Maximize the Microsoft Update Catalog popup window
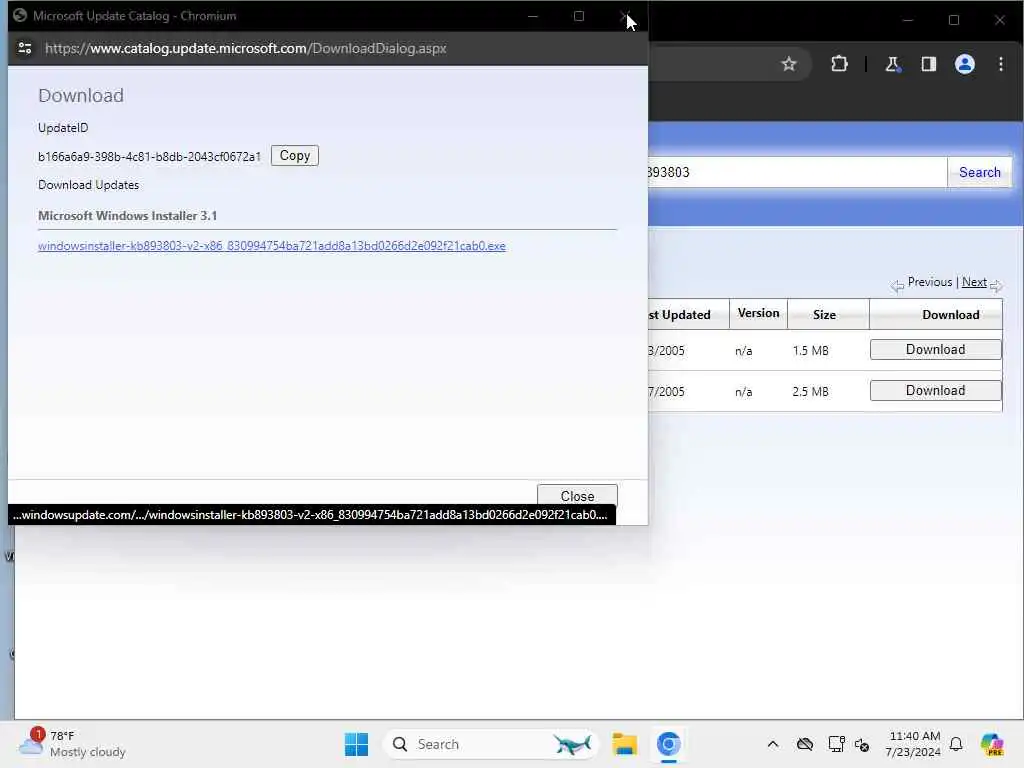The width and height of the screenshot is (1024, 768). tap(579, 16)
